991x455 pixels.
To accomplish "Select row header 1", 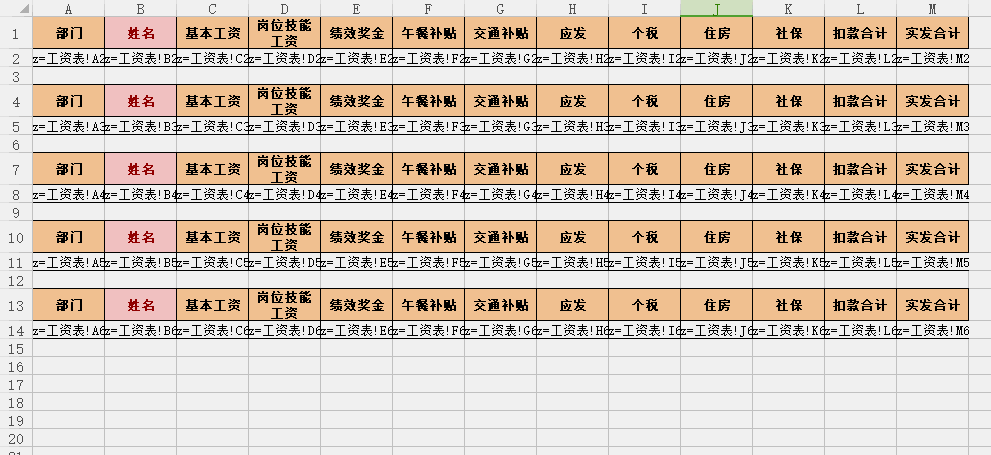I will tap(16, 33).
